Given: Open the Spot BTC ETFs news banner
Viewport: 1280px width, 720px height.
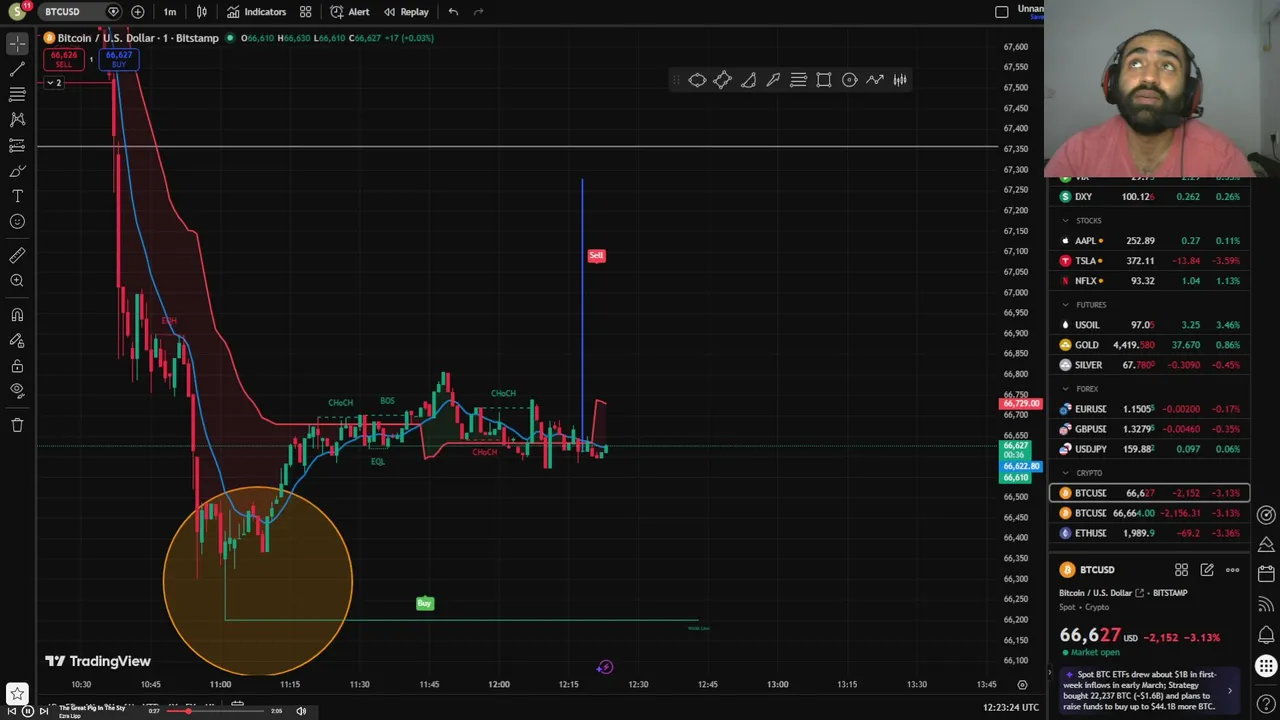Looking at the screenshot, I should coord(1149,690).
